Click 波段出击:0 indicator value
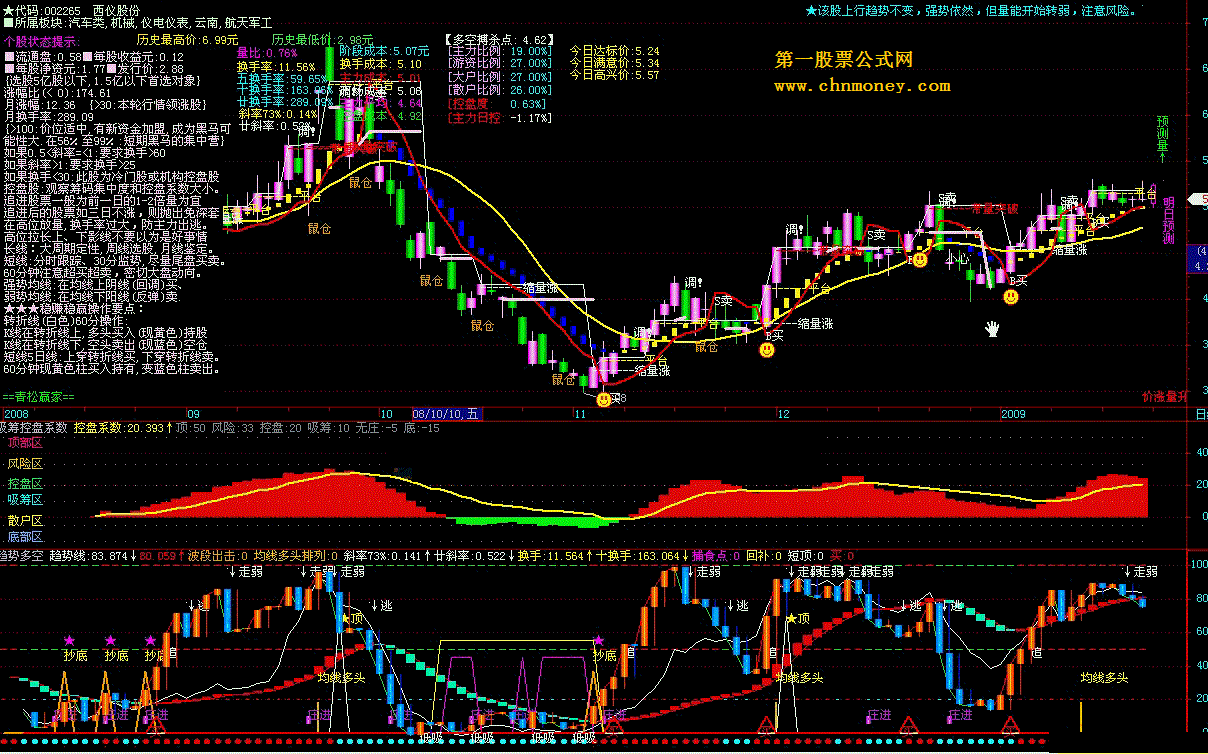The height and width of the screenshot is (754, 1208). 218,555
